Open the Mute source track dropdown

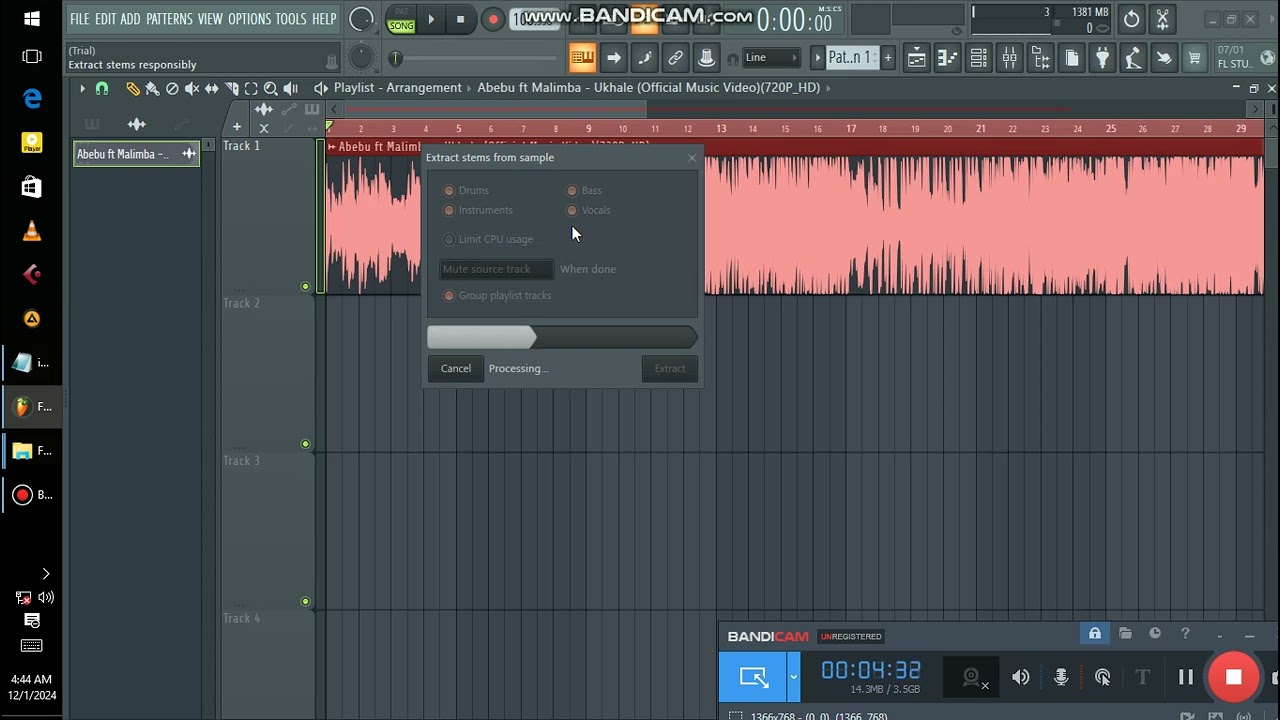tap(497, 269)
